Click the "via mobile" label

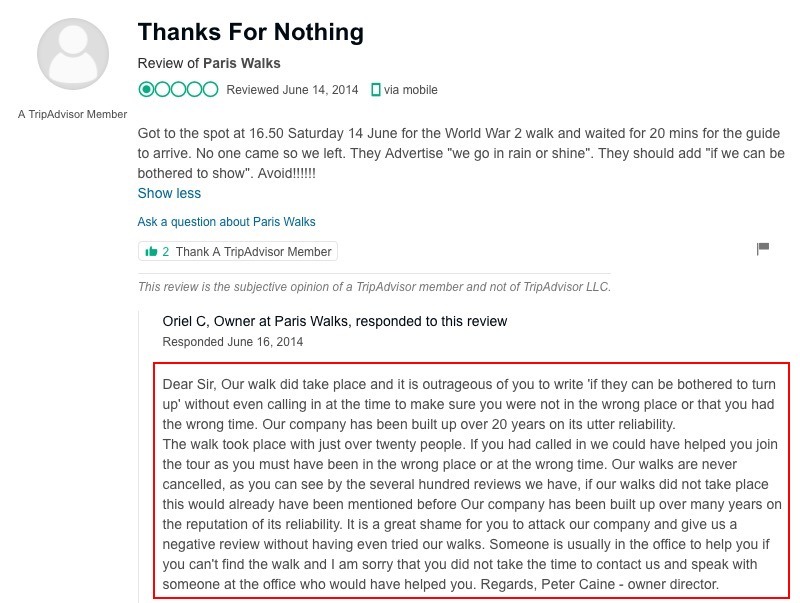tap(411, 90)
